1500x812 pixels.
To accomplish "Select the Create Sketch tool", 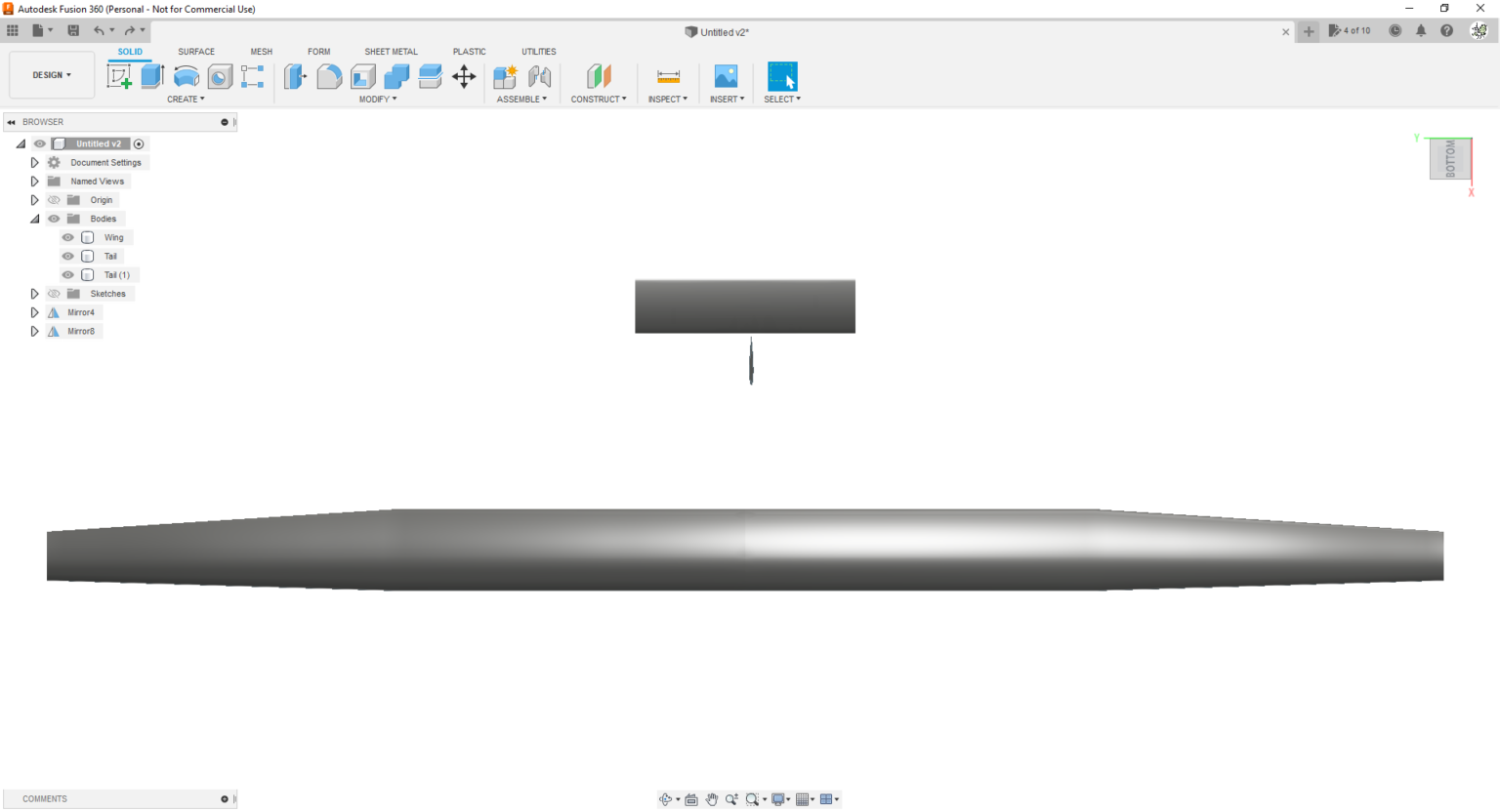I will 120,75.
